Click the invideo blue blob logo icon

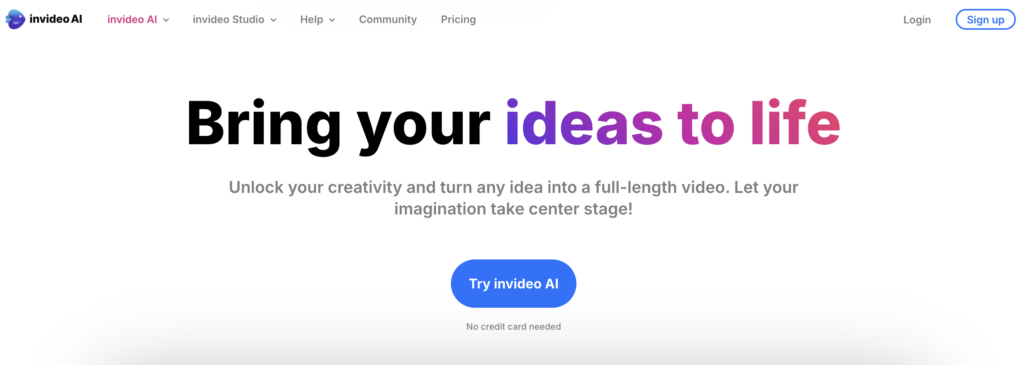coord(16,19)
